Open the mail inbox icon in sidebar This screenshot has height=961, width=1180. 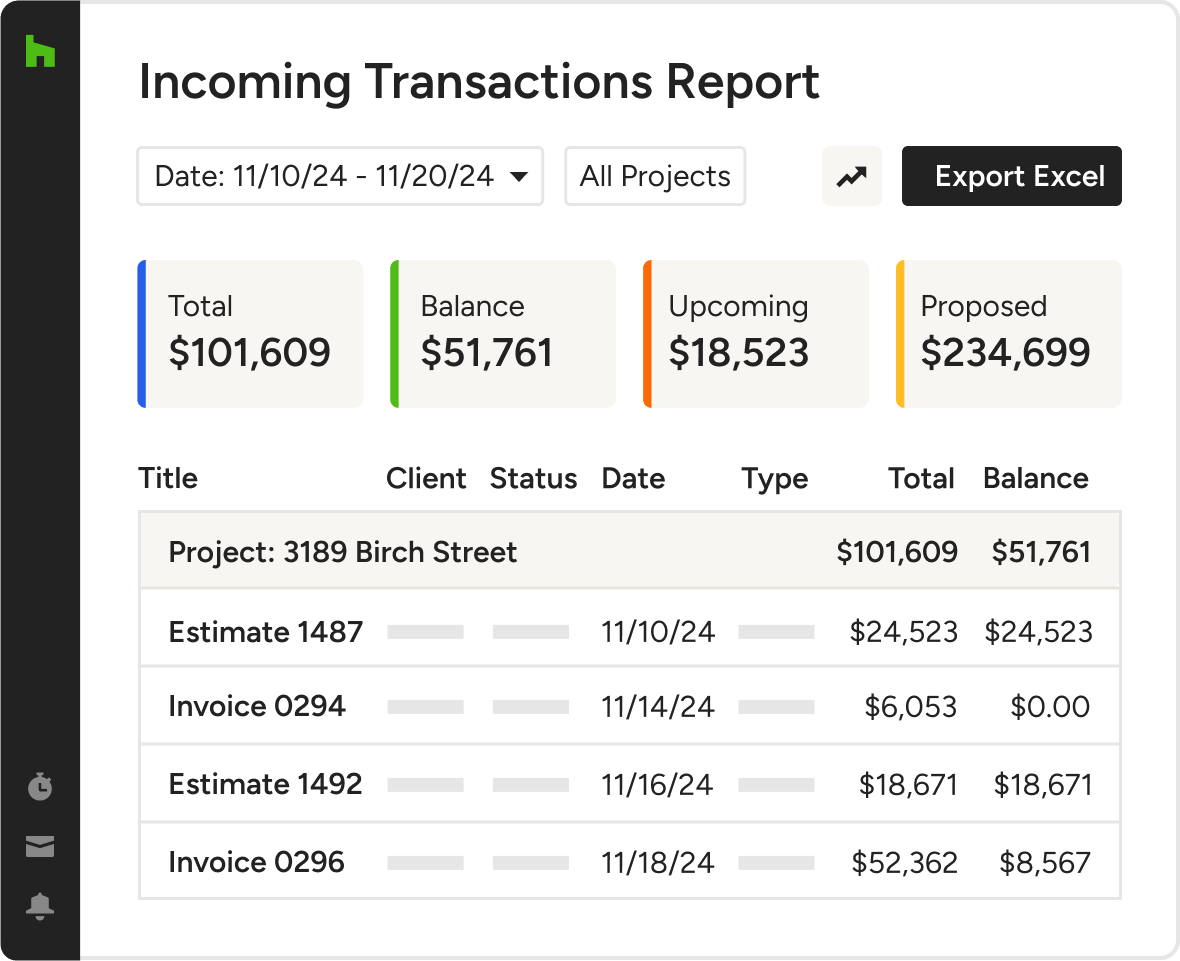coord(40,847)
